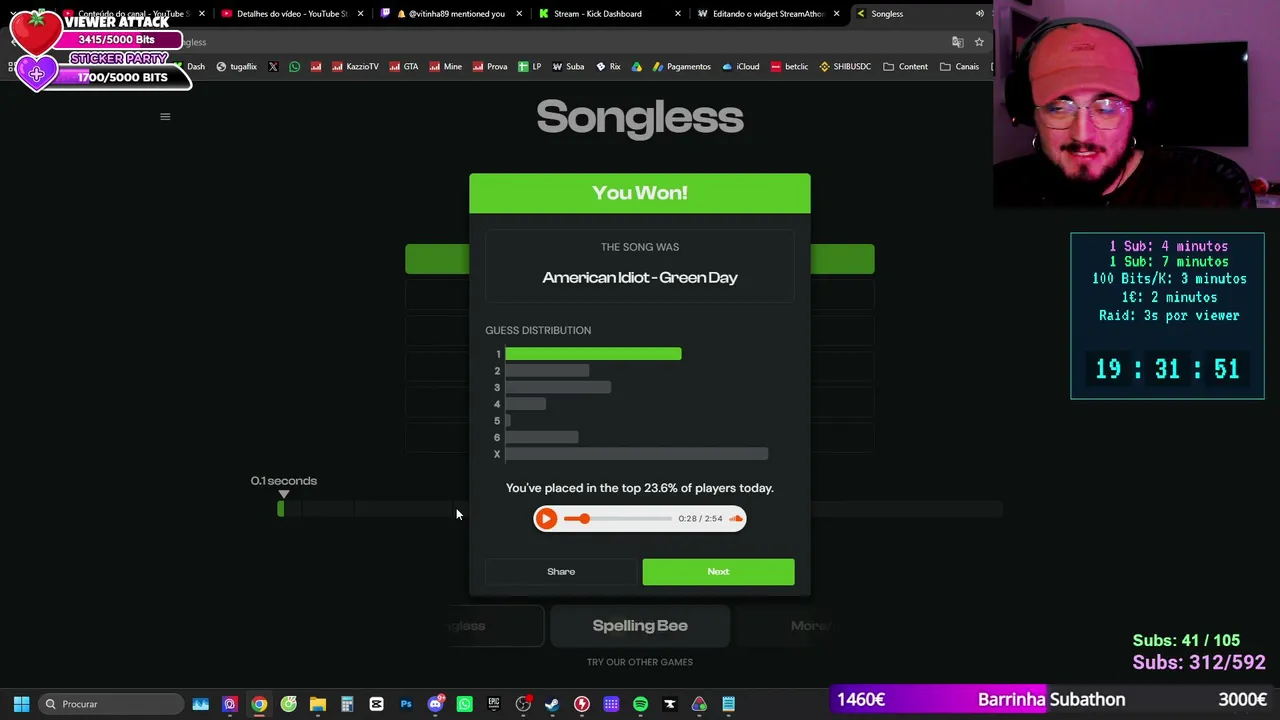Click the GUESS DISTRIBUTION label
This screenshot has width=1280, height=720.
[x=538, y=330]
